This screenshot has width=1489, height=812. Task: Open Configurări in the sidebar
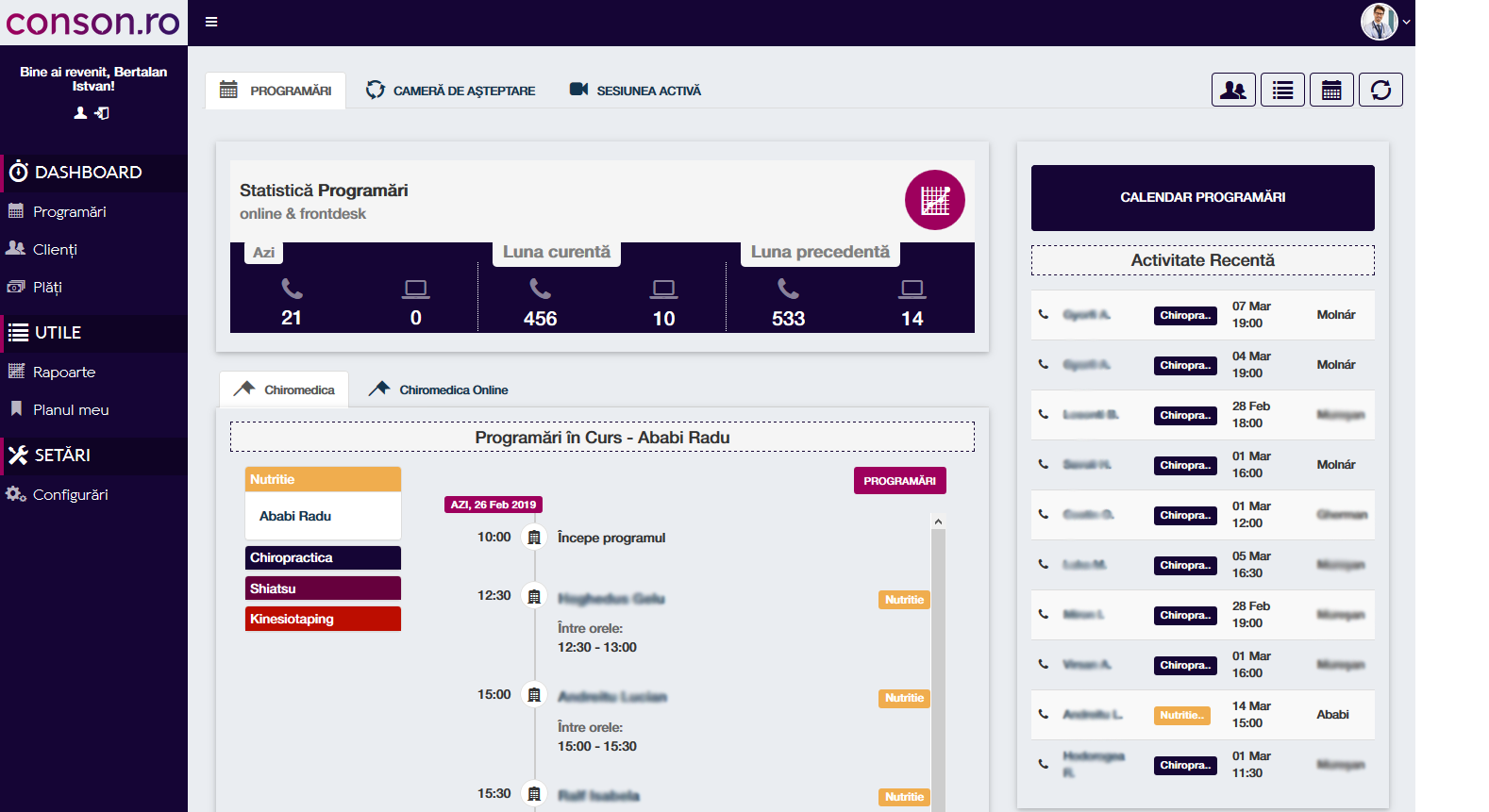pos(70,494)
